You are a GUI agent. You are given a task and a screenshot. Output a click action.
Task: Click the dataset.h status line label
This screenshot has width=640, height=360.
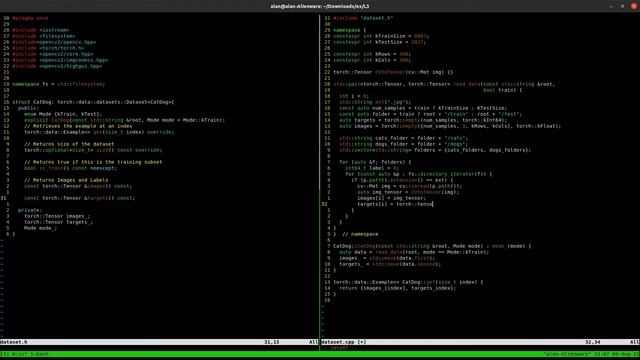14,342
